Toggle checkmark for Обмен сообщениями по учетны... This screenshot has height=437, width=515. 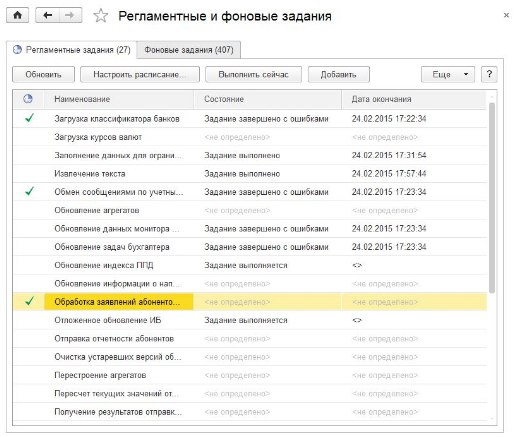pos(29,191)
